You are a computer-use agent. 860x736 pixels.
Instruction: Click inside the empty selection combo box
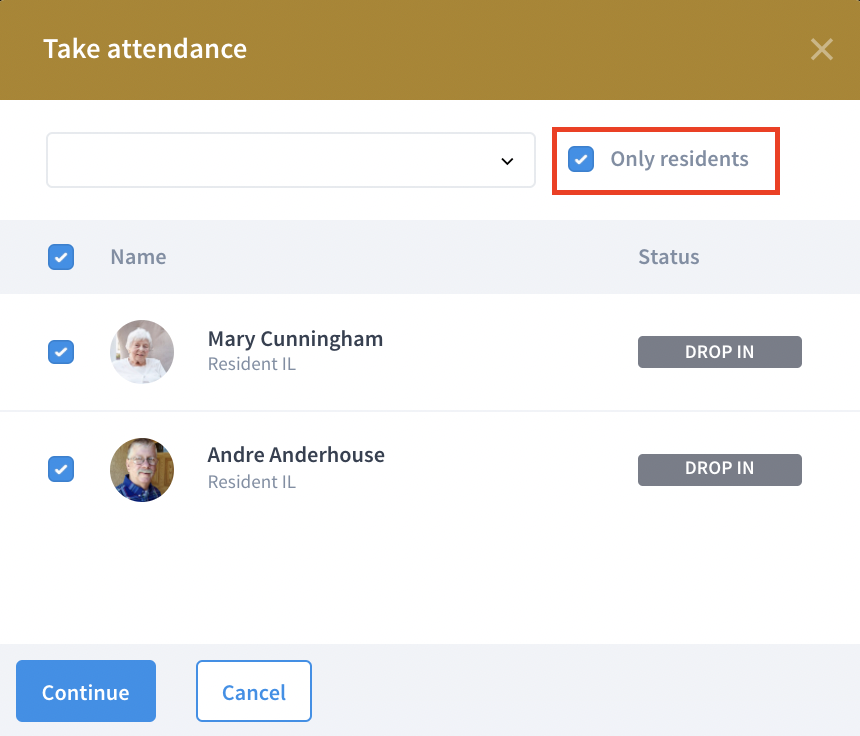tap(291, 160)
